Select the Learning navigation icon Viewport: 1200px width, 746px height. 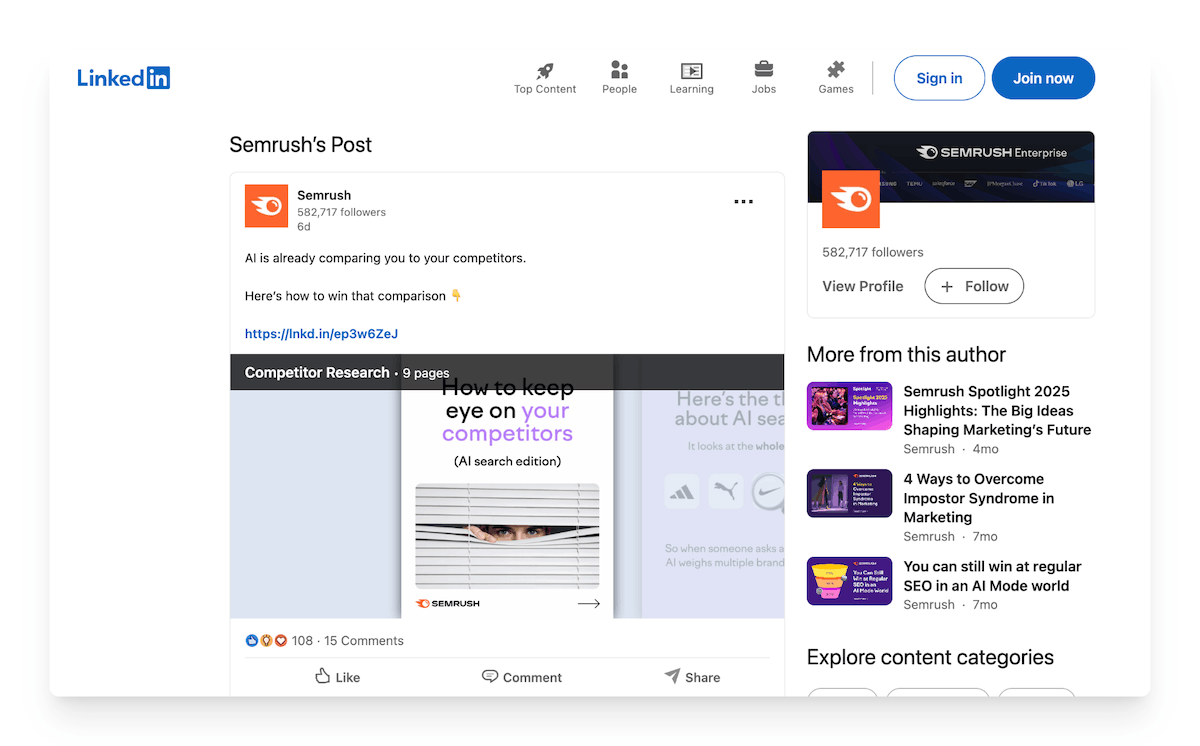pos(691,70)
